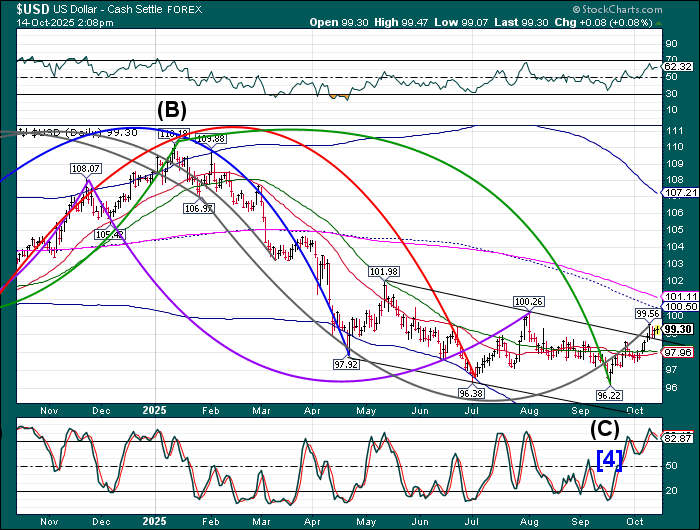The height and width of the screenshot is (530, 700).
Task: Click the 100.26 August peak callout
Action: (528, 301)
